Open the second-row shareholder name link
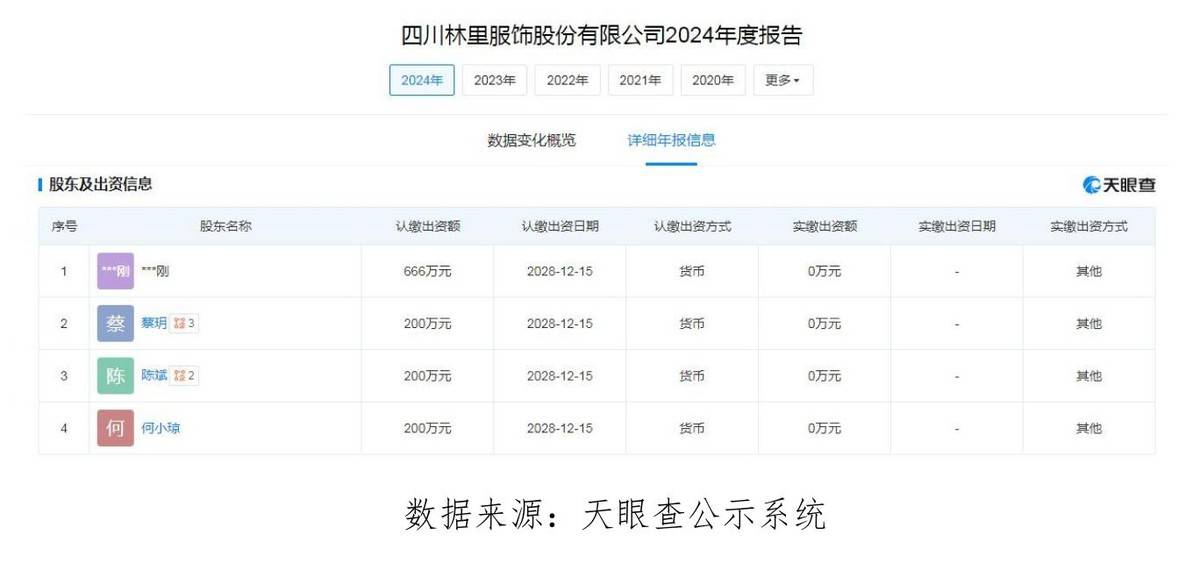1200x563 pixels. 154,324
